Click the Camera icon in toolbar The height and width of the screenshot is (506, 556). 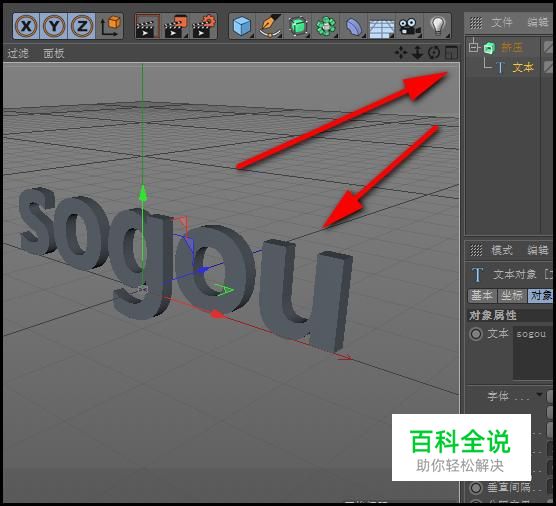pyautogui.click(x=409, y=27)
